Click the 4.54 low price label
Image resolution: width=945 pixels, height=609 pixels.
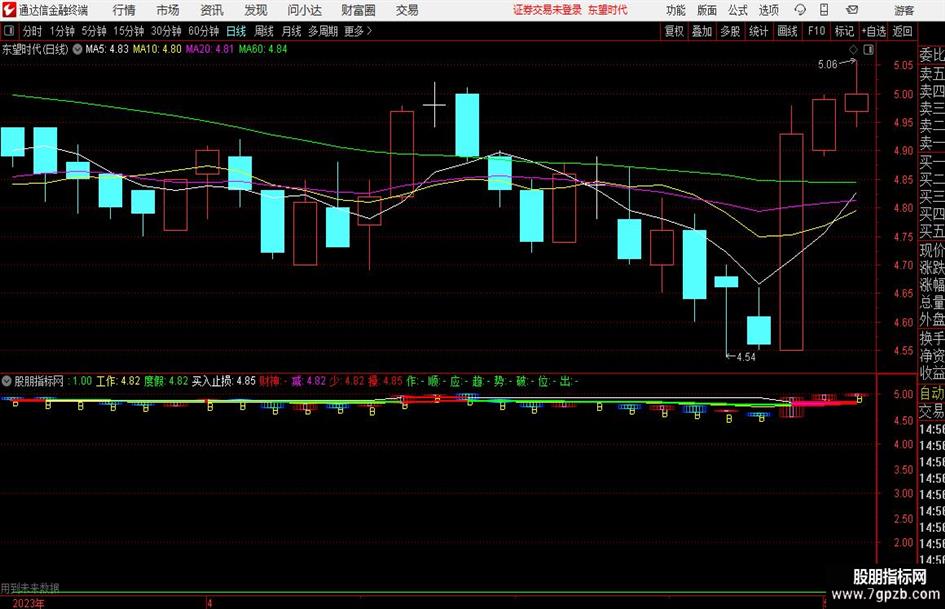tap(746, 357)
